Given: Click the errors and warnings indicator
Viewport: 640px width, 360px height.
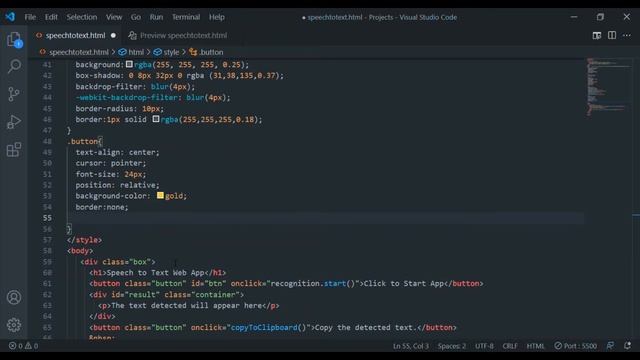Looking at the screenshot, I should [x=23, y=346].
